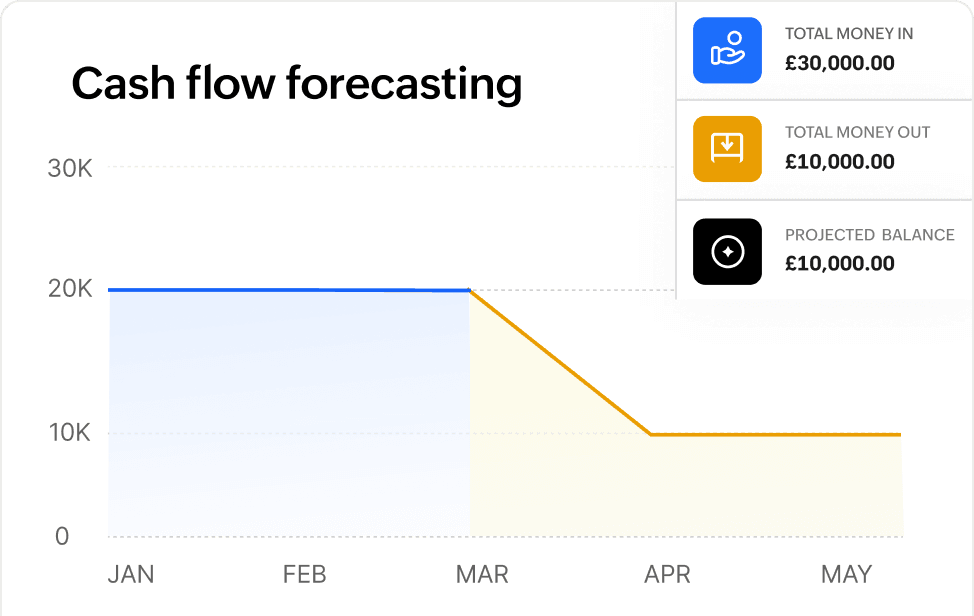Click the 20K y-axis label
This screenshot has height=616, width=974.
tap(70, 289)
